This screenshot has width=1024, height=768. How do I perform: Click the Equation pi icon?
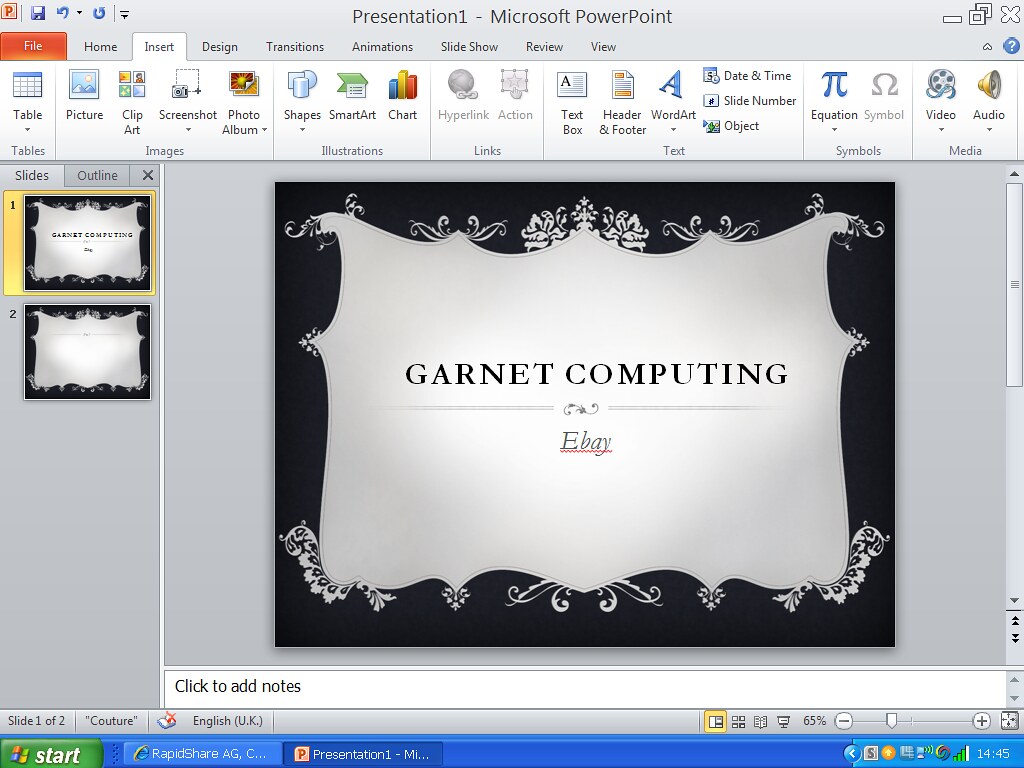(x=834, y=85)
